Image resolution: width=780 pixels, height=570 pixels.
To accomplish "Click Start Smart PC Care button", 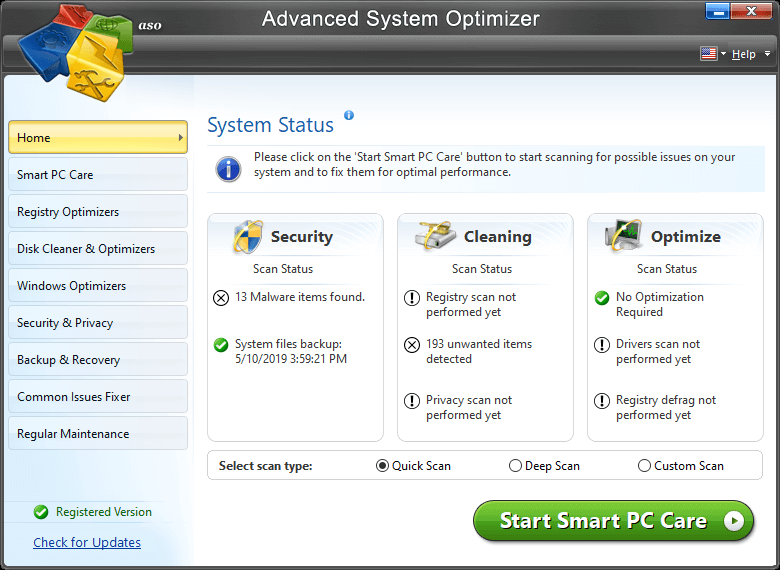I will pos(613,521).
